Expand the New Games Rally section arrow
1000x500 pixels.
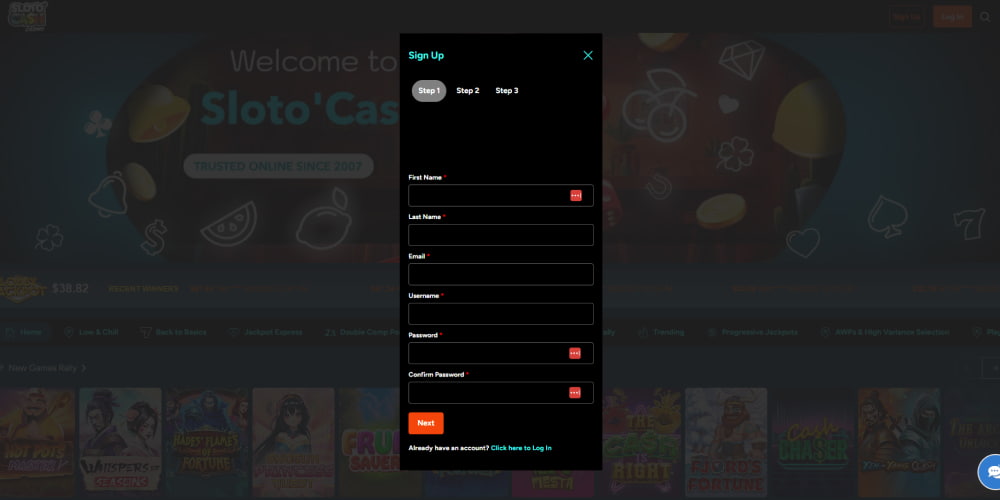pyautogui.click(x=84, y=368)
